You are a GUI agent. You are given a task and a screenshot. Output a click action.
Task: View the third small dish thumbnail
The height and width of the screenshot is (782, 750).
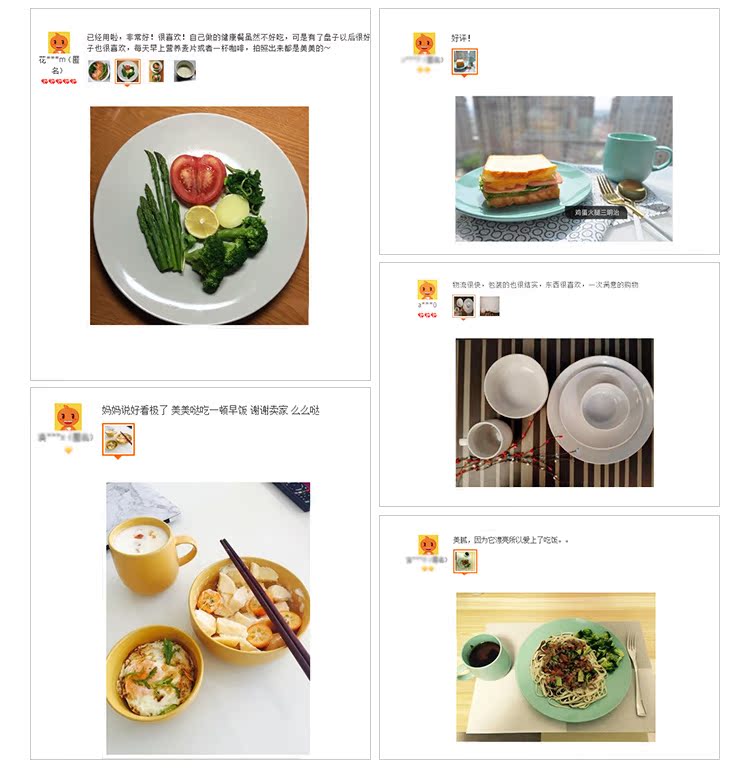pyautogui.click(x=156, y=71)
